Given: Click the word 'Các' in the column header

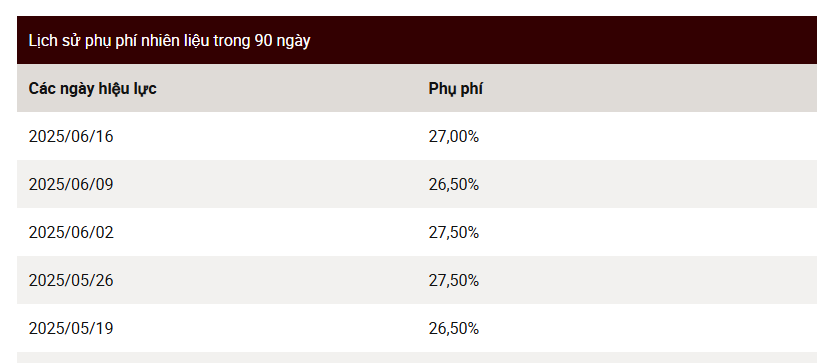Looking at the screenshot, I should pos(41,88).
